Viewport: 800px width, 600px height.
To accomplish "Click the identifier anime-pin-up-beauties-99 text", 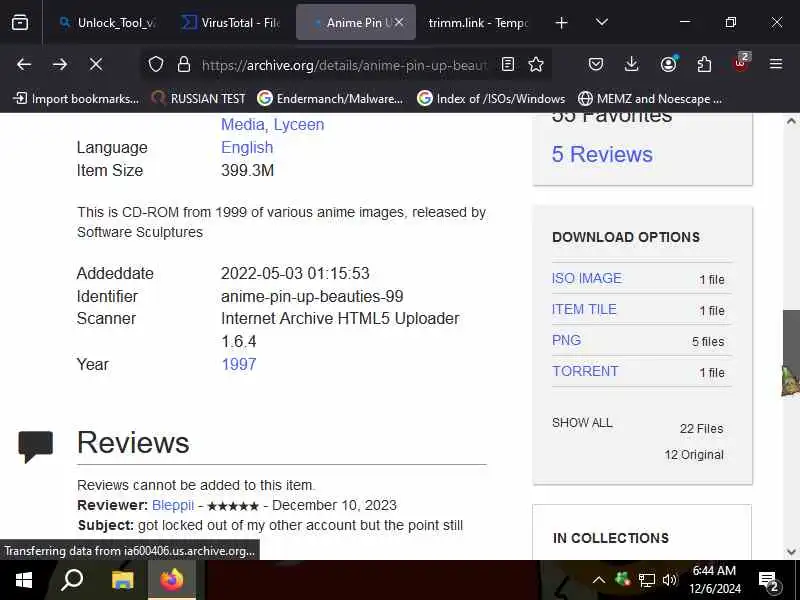I will tap(312, 296).
